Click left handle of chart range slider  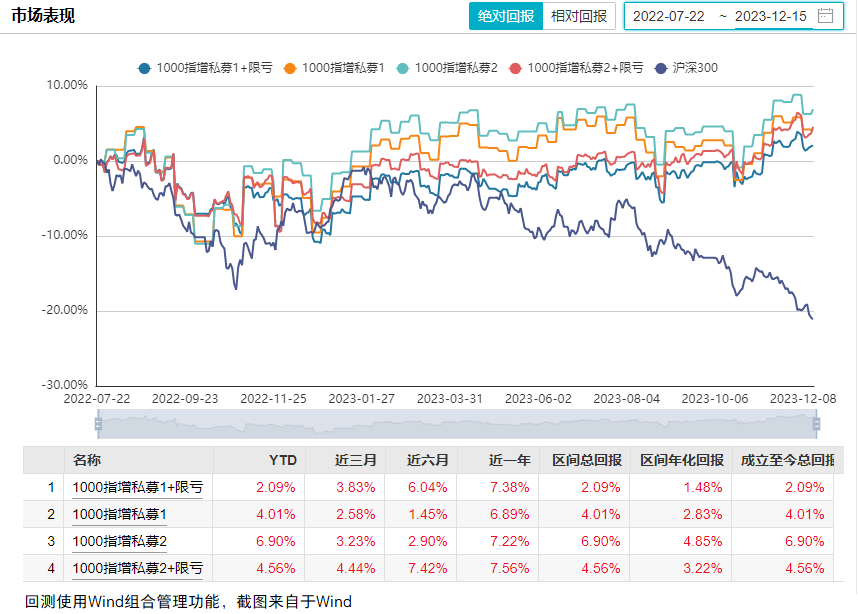[98, 424]
